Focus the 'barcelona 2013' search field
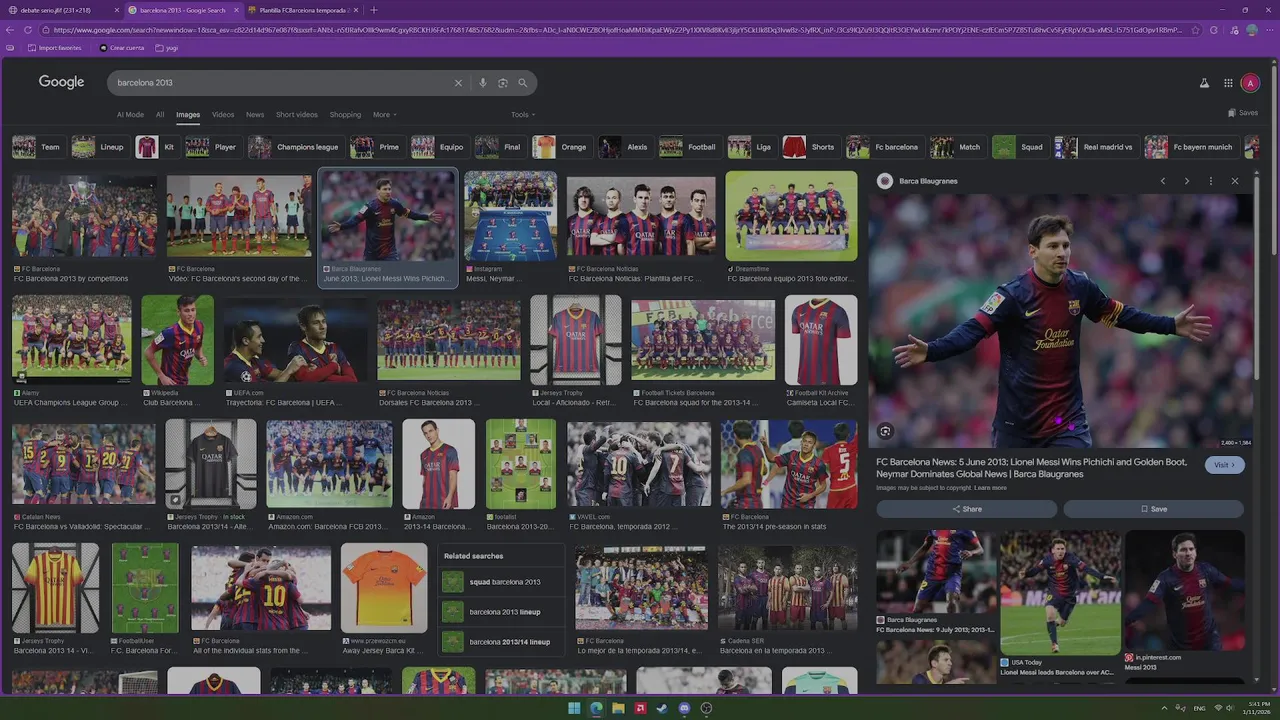 (280, 83)
